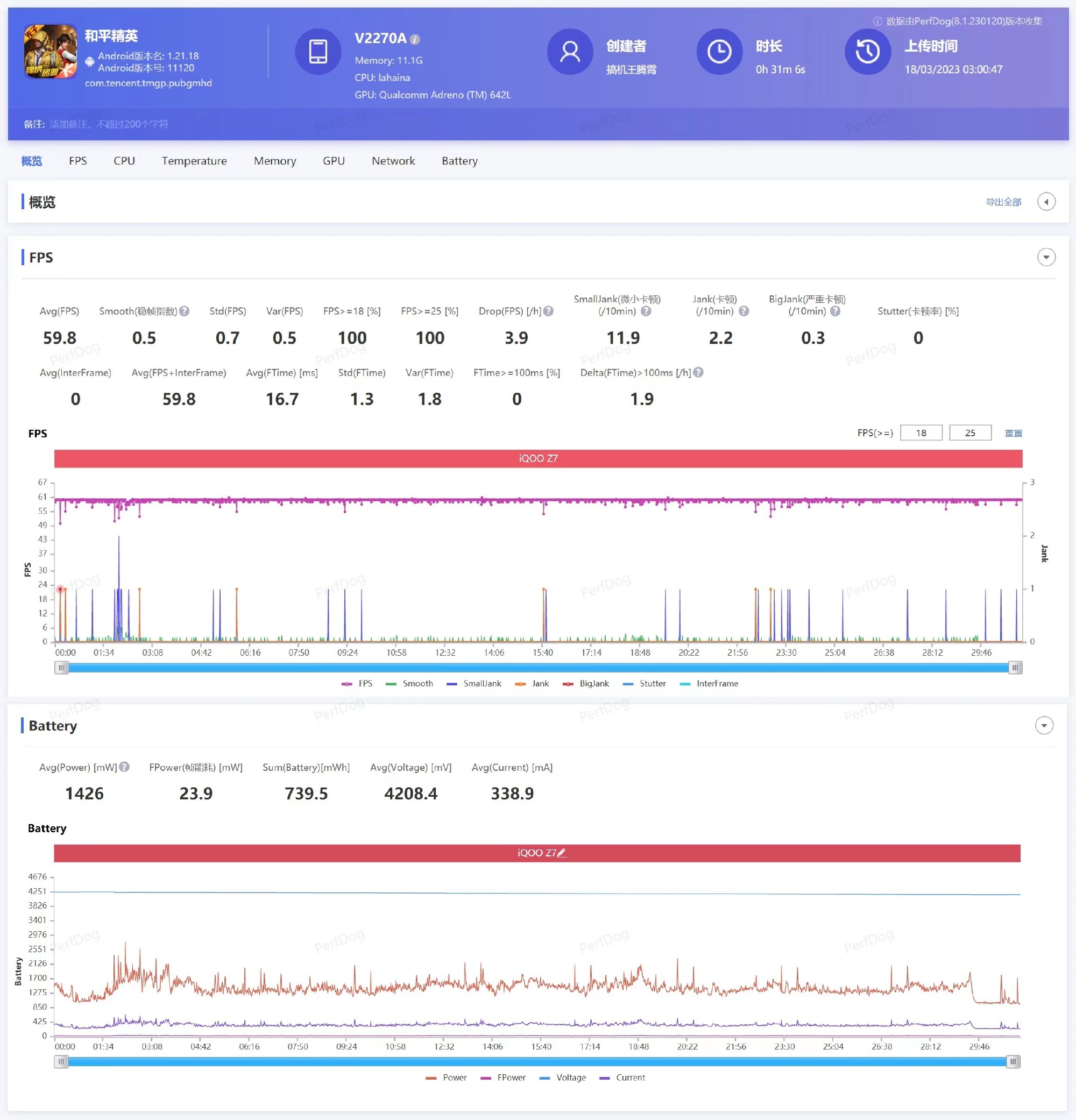Toggle Stutter series in legend
Image resolution: width=1076 pixels, height=1120 pixels.
tap(644, 683)
